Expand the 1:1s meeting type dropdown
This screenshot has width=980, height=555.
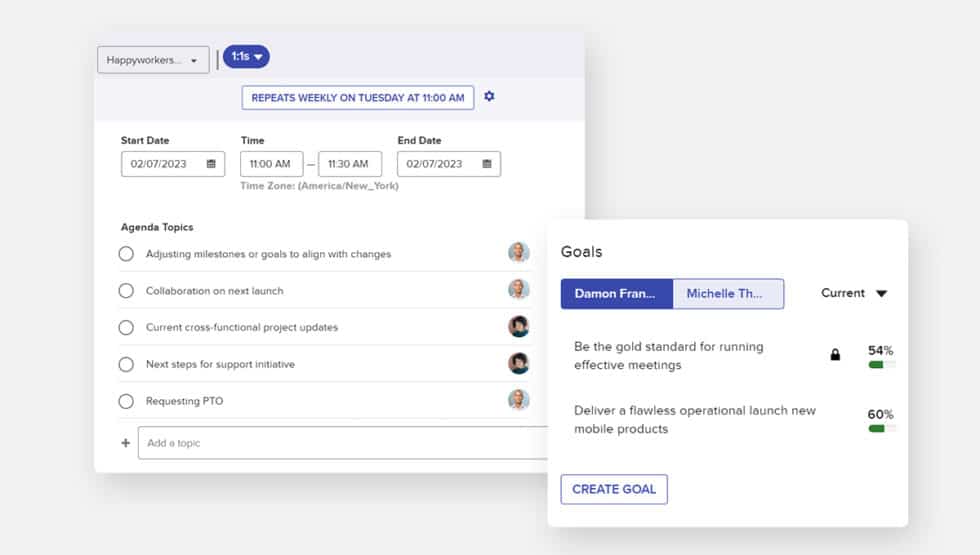pos(246,57)
